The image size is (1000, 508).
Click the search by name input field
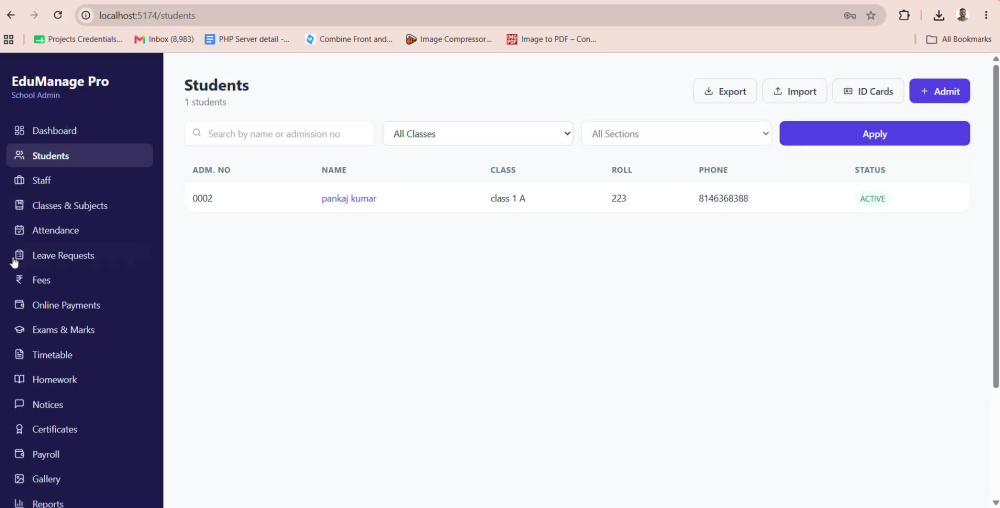[279, 134]
